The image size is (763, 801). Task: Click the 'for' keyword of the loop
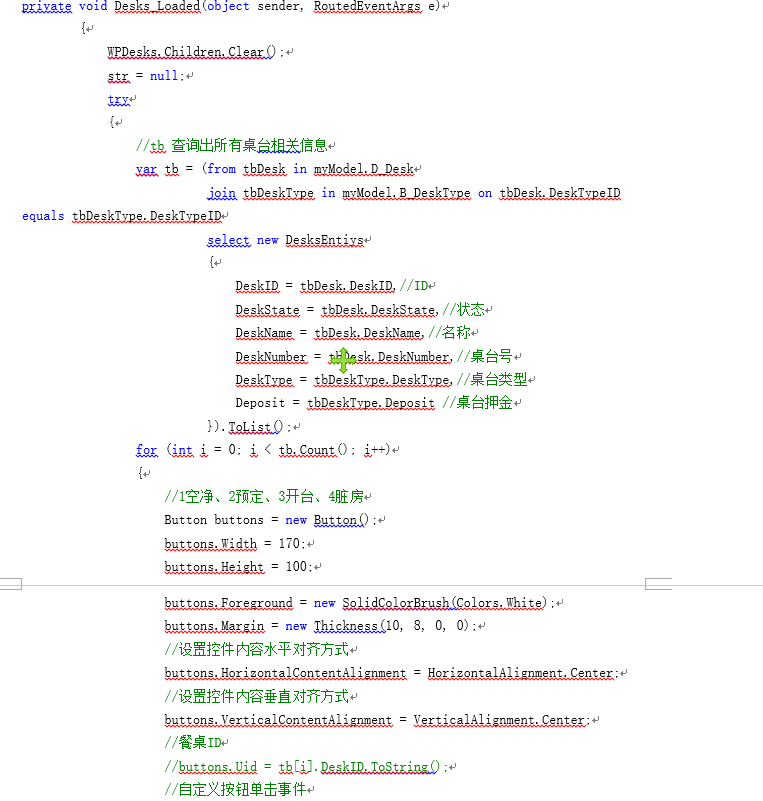[147, 450]
